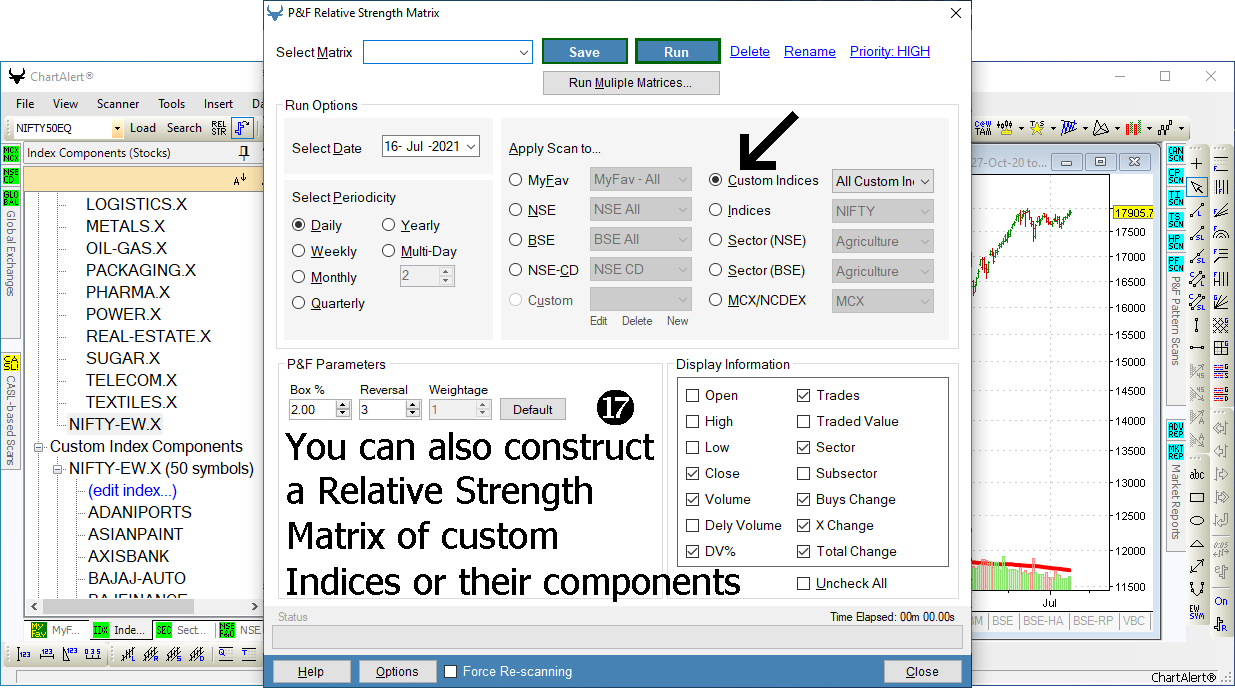
Task: Select the arrow pointer tool
Action: pos(1197,187)
